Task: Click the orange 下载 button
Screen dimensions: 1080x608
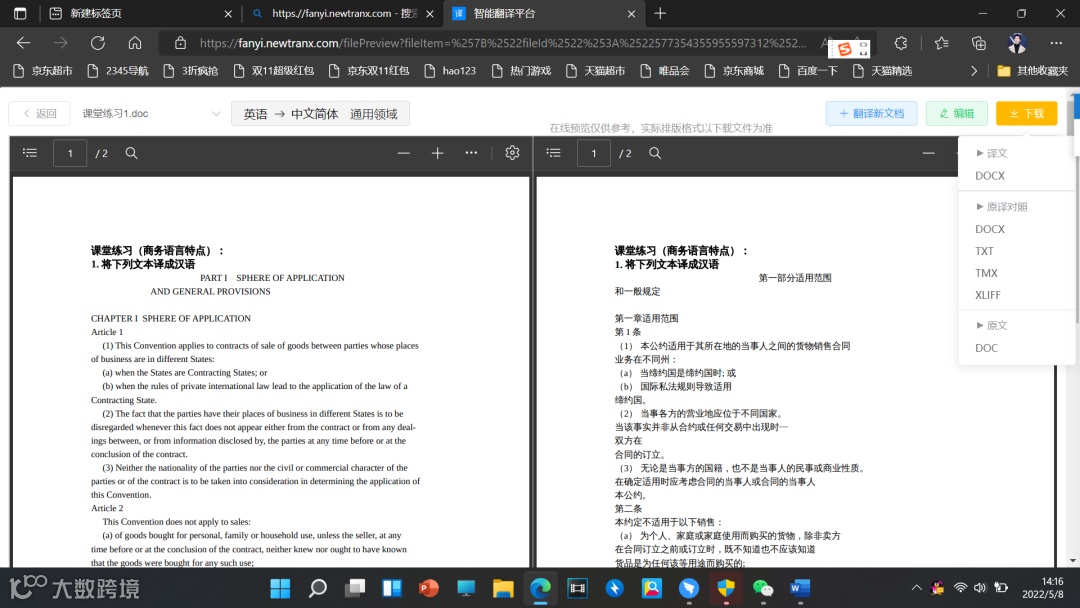Action: (x=1026, y=114)
